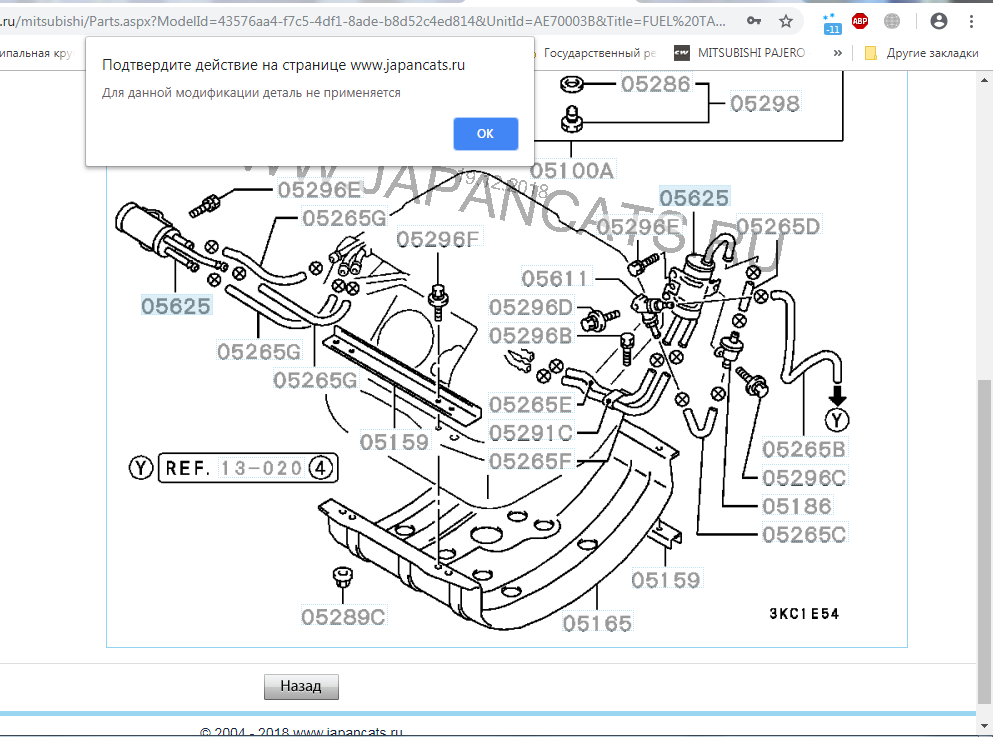Click the gray globe extension icon
The height and width of the screenshot is (737, 993).
pos(892,21)
